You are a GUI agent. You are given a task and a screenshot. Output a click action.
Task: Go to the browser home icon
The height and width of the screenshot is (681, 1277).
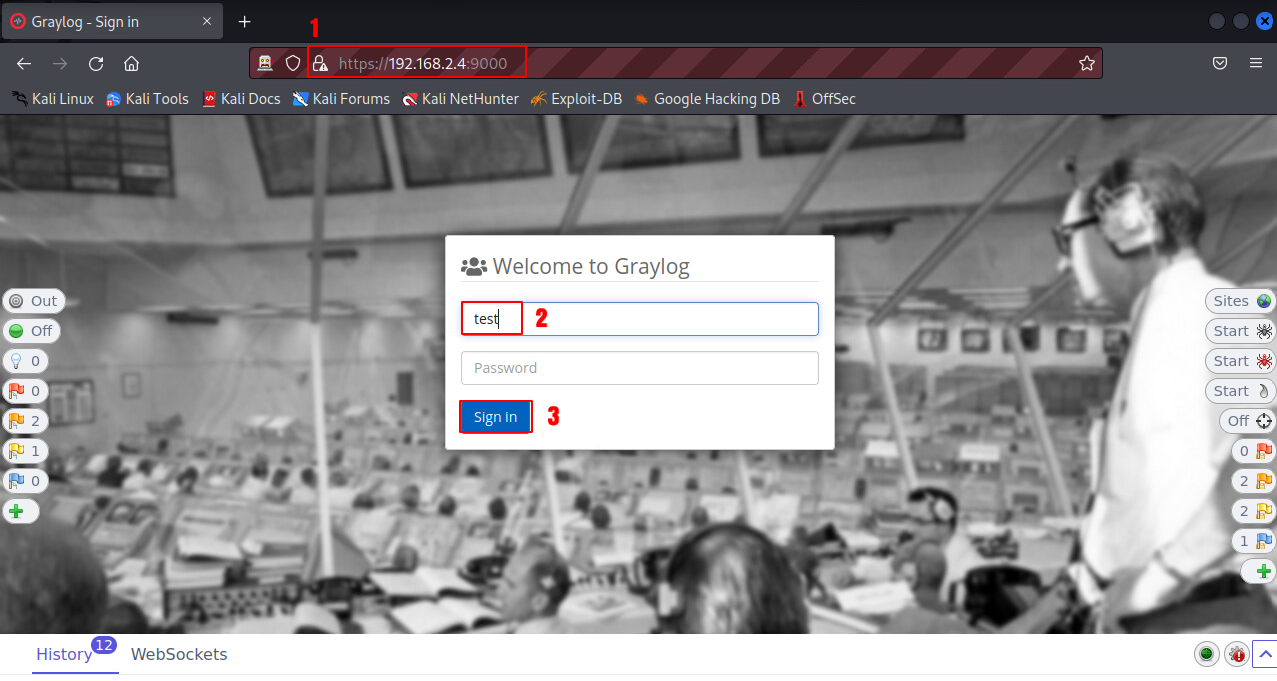tap(131, 63)
